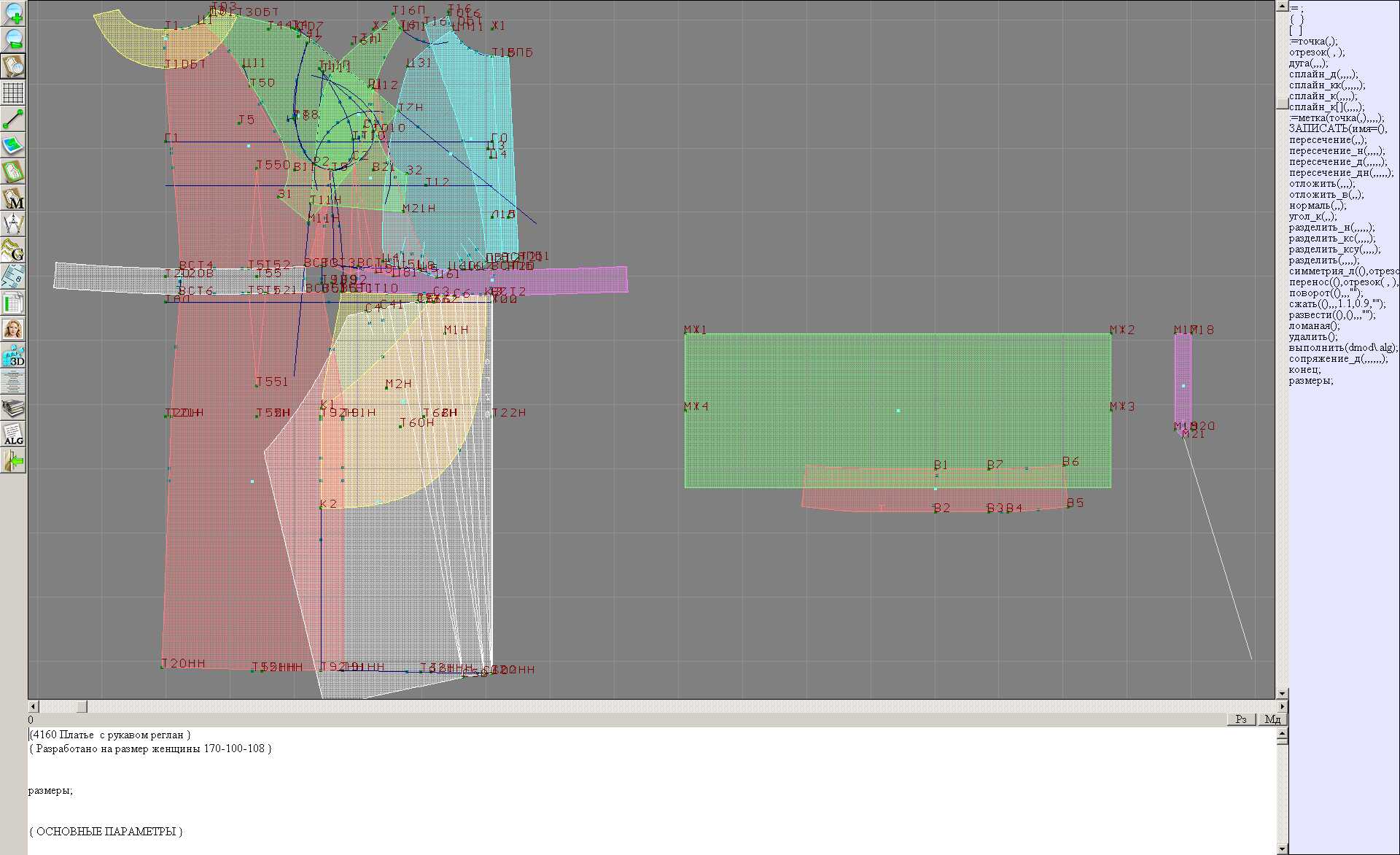Click the pattern G gradation icon
Image resolution: width=1400 pixels, height=855 pixels.
pyautogui.click(x=13, y=250)
